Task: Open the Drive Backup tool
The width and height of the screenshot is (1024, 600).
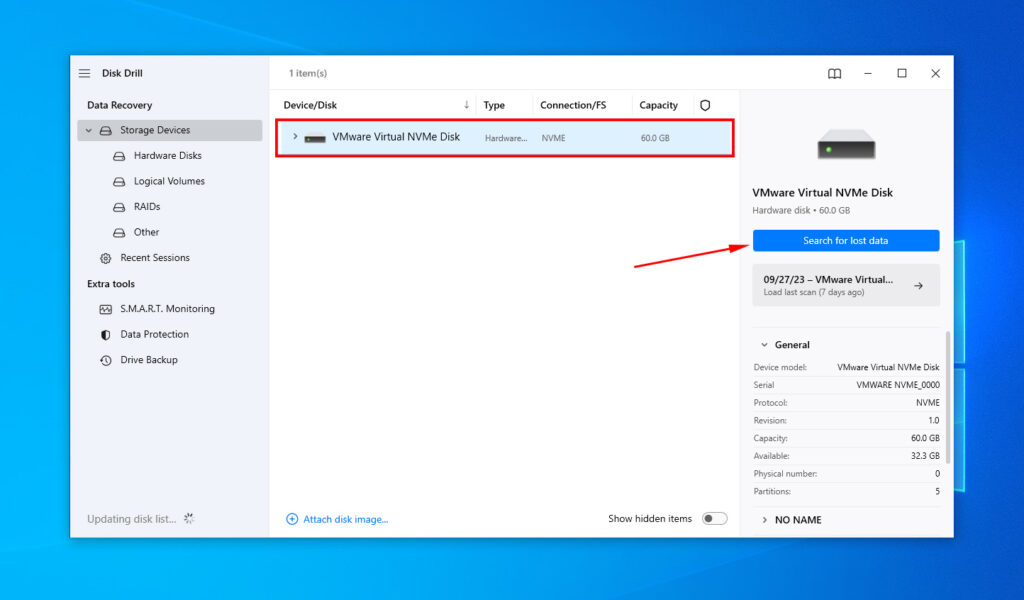Action: [x=148, y=359]
